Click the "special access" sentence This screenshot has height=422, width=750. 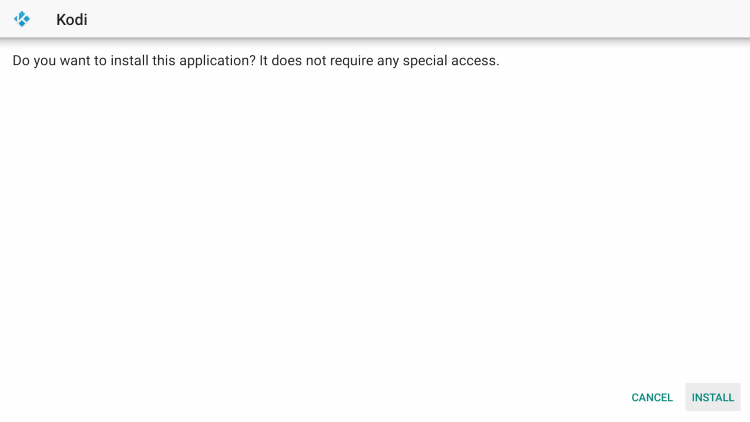[379, 61]
